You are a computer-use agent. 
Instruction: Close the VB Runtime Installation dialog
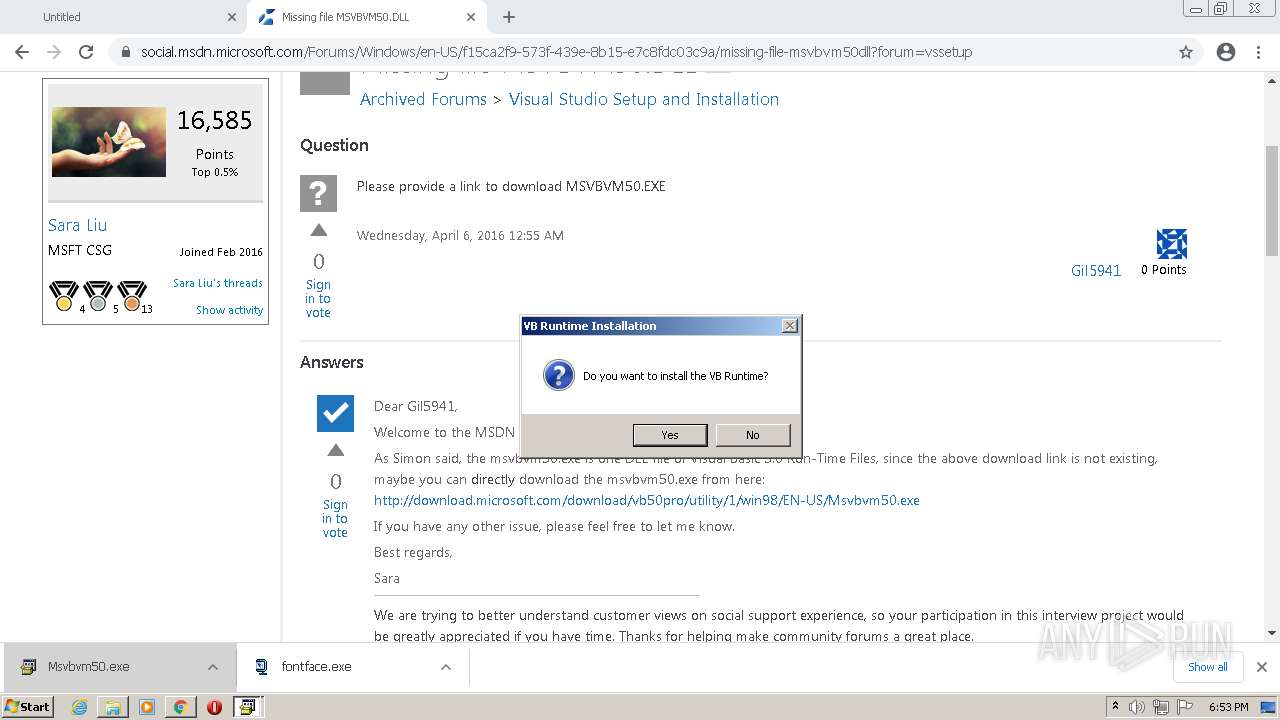pyautogui.click(x=789, y=326)
